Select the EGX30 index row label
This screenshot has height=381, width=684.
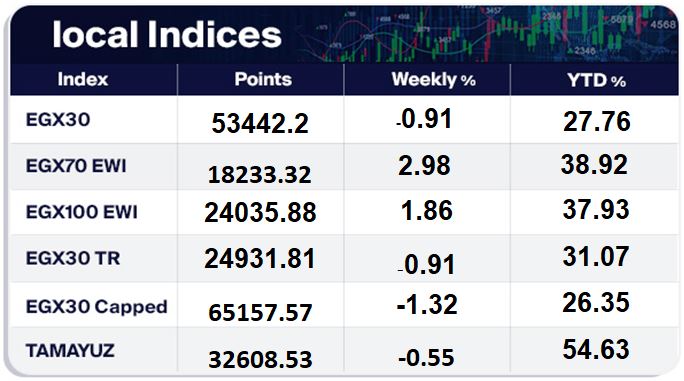click(58, 119)
